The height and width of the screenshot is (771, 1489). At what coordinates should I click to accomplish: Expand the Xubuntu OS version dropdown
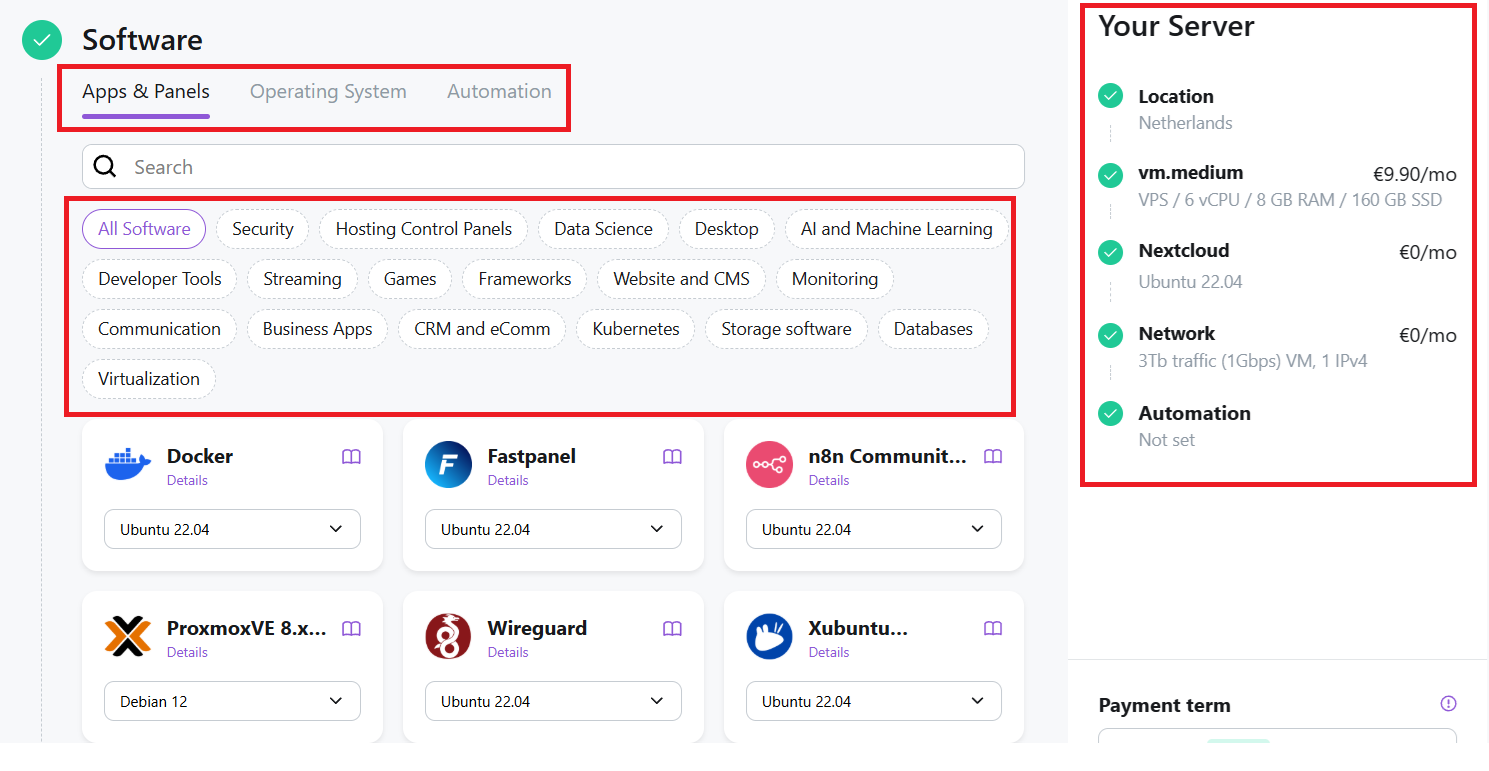pyautogui.click(x=873, y=701)
